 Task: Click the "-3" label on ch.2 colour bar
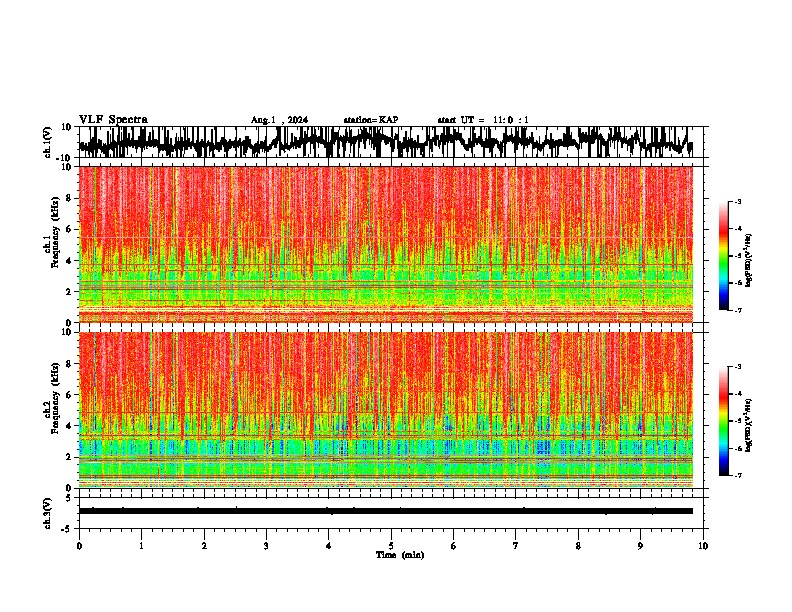[738, 367]
